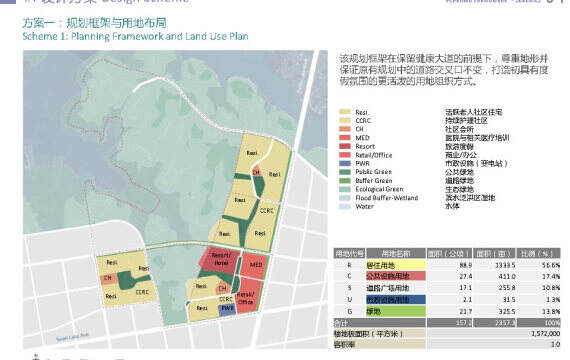Click the description paragraph beside the map

[x=444, y=69]
